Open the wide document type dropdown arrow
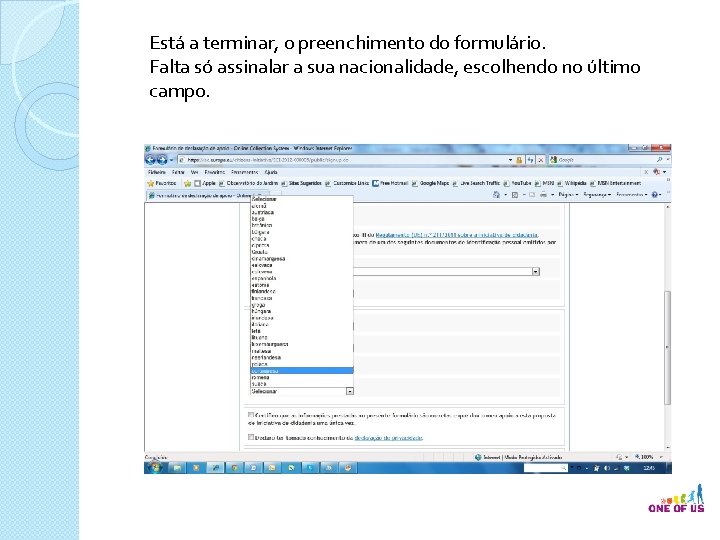This screenshot has height=540, width=720. point(535,272)
